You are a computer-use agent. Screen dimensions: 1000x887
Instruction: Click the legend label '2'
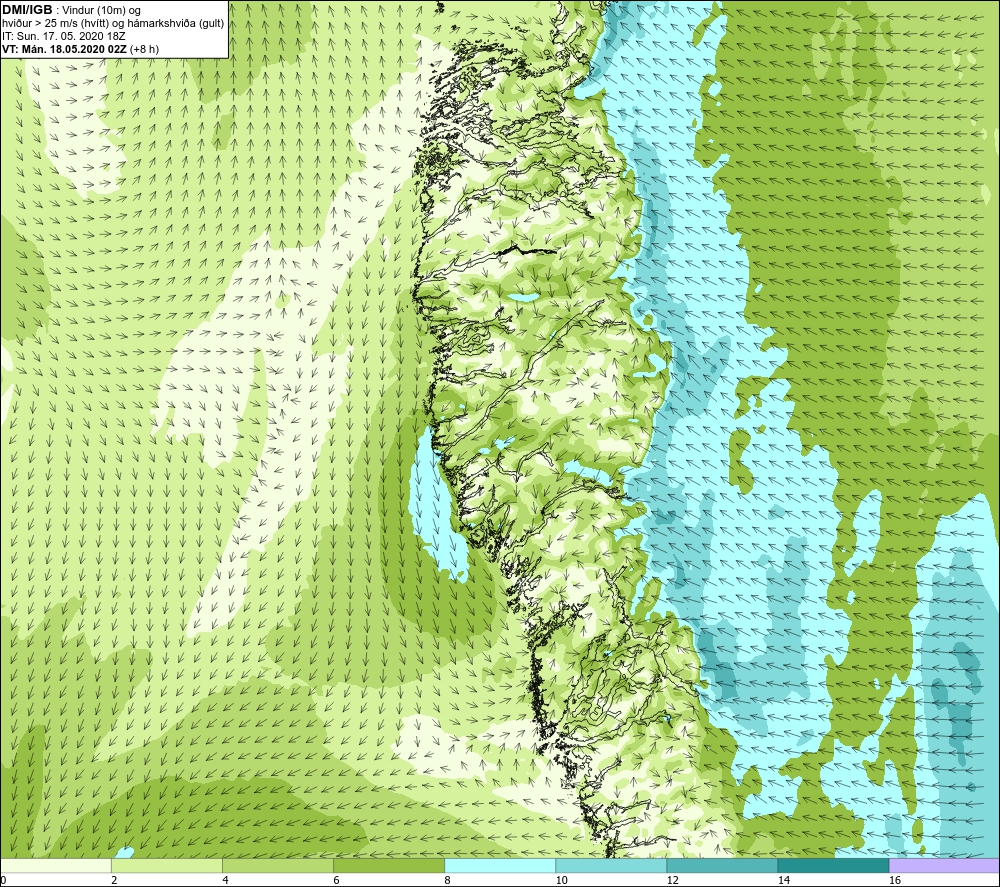(115, 881)
